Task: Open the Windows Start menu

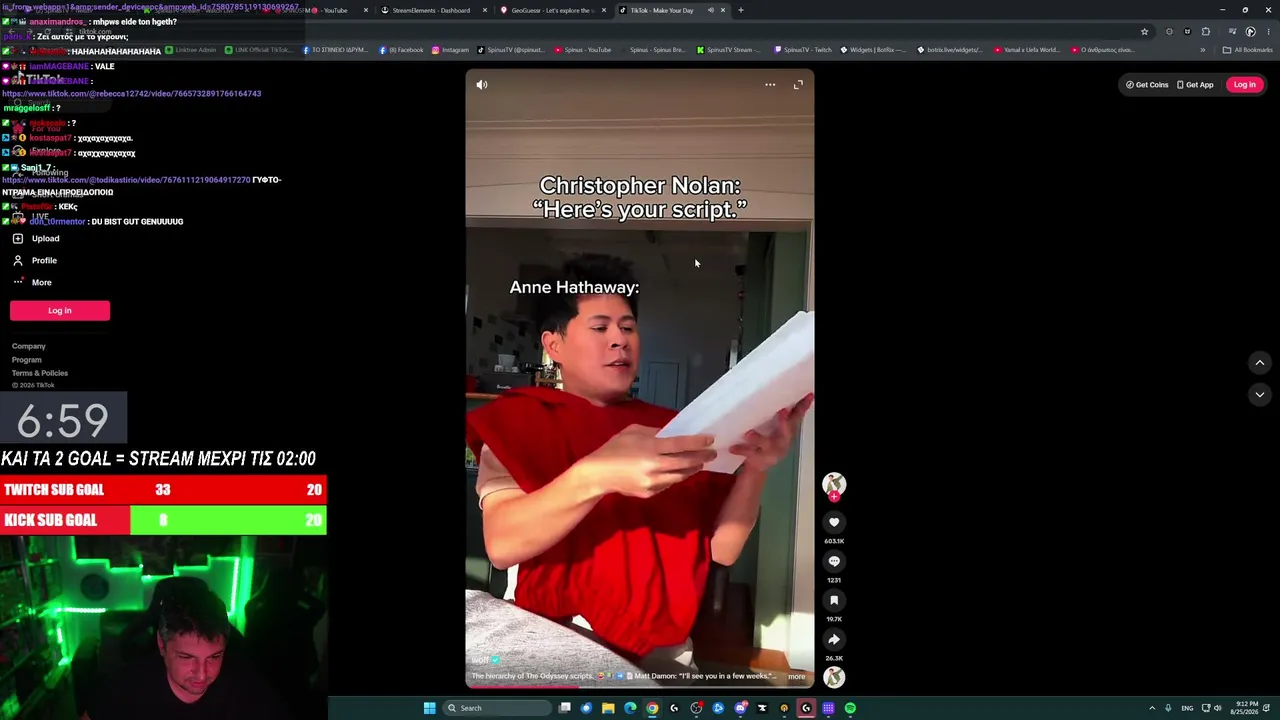Action: [x=430, y=708]
